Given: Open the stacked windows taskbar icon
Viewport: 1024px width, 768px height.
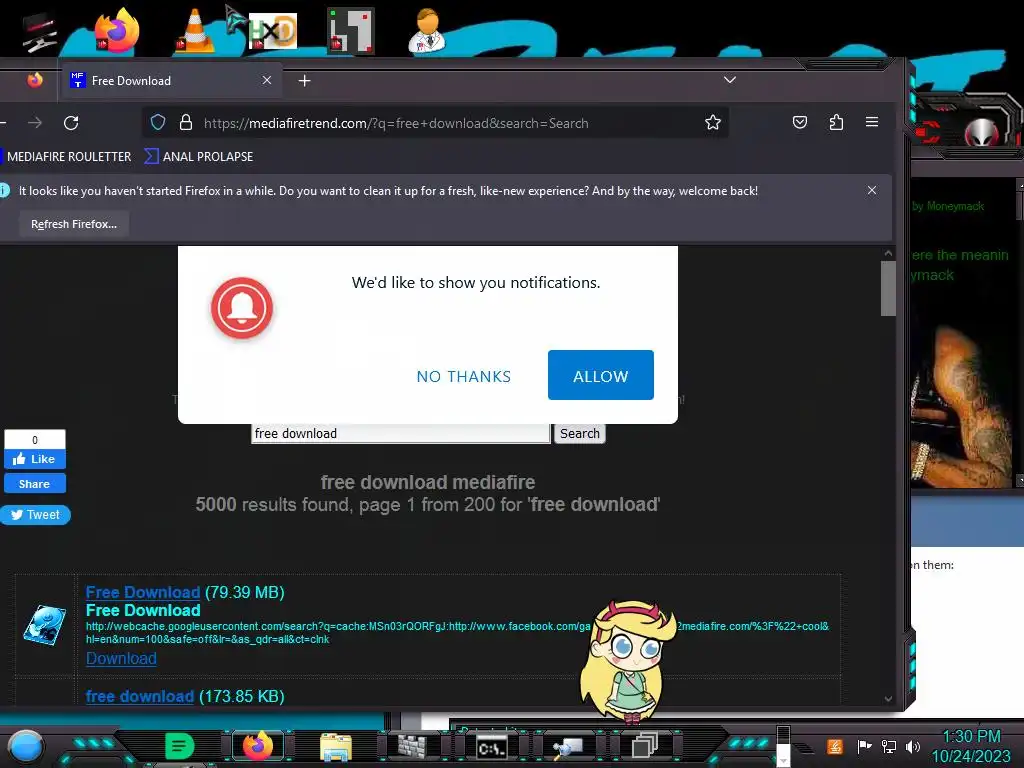Looking at the screenshot, I should 645,746.
